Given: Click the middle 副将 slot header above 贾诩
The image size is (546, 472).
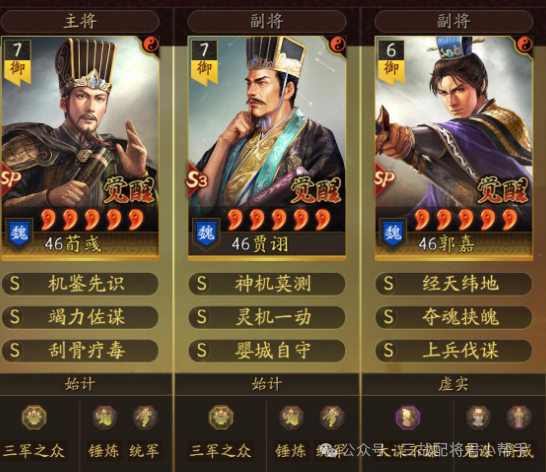Looking at the screenshot, I should pos(267,21).
